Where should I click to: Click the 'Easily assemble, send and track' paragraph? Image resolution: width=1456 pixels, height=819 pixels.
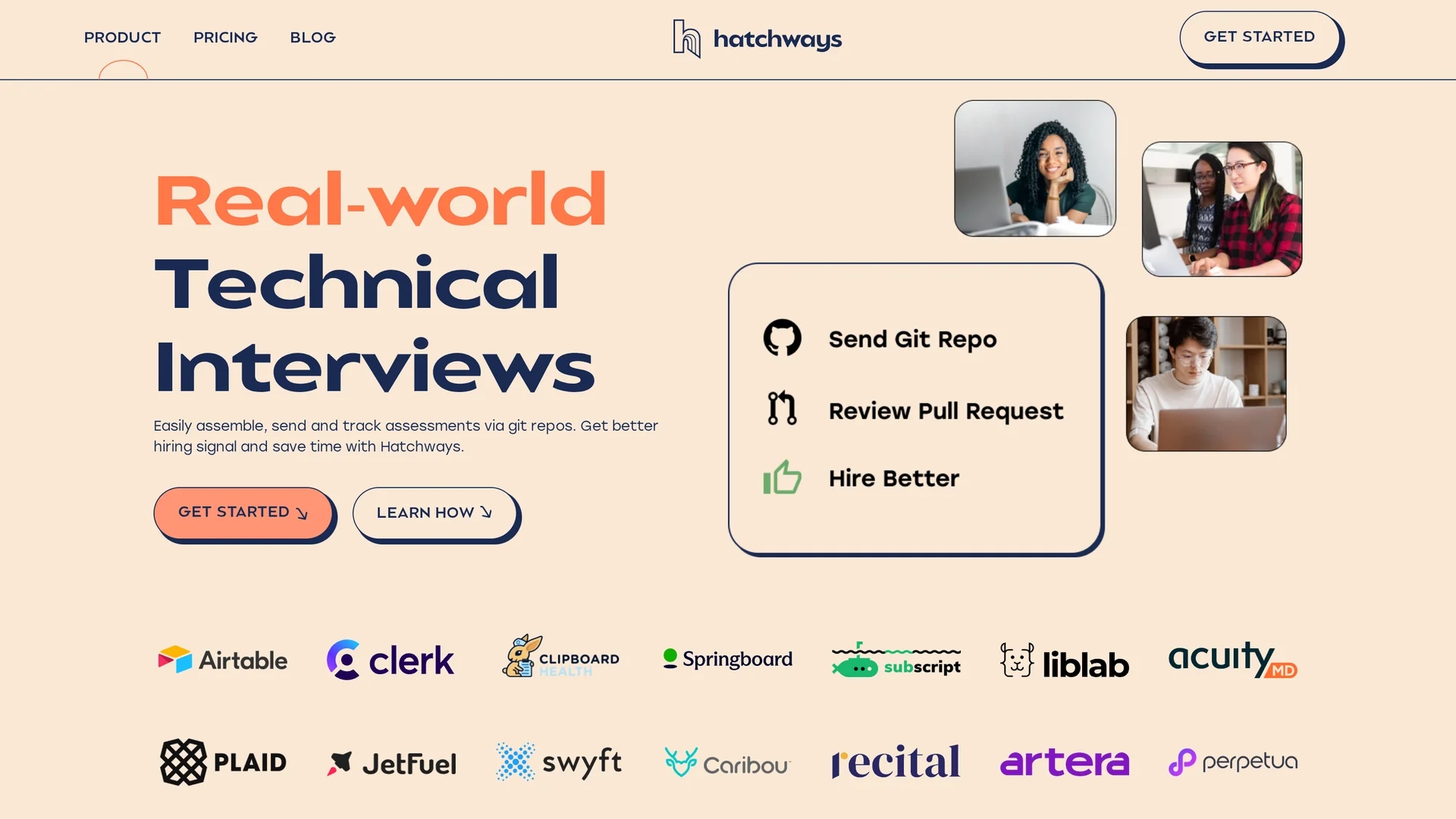(406, 436)
